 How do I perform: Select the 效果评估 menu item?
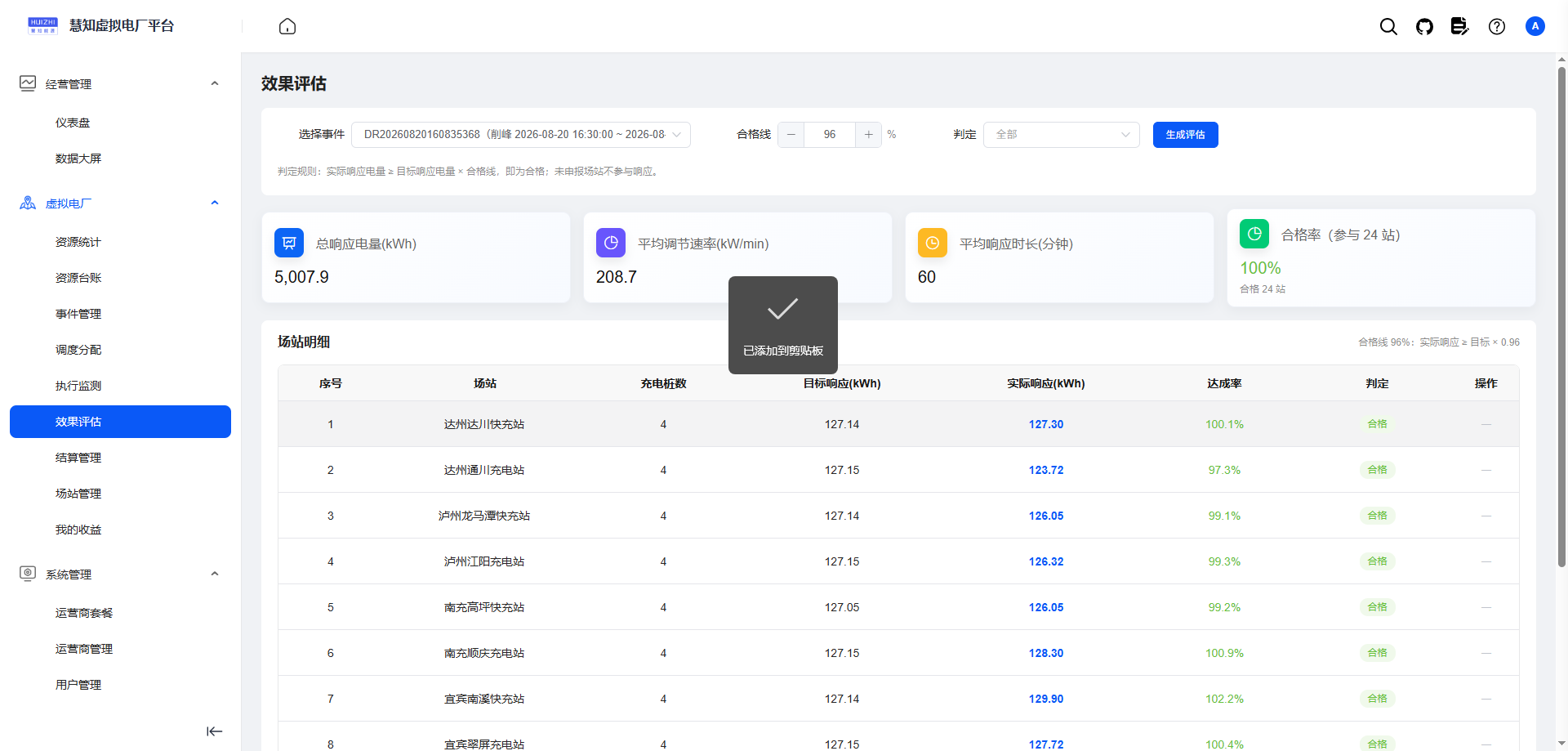[120, 422]
